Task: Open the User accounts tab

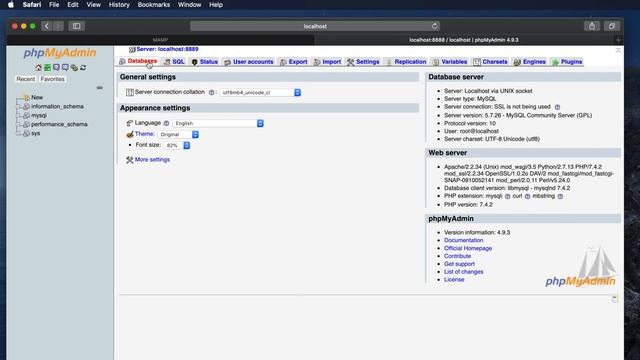Action: [249, 62]
